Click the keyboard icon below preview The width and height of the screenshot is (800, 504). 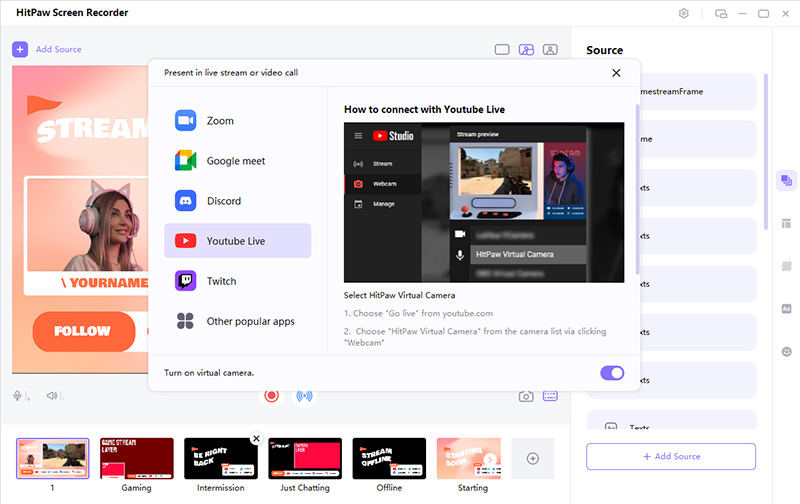550,396
